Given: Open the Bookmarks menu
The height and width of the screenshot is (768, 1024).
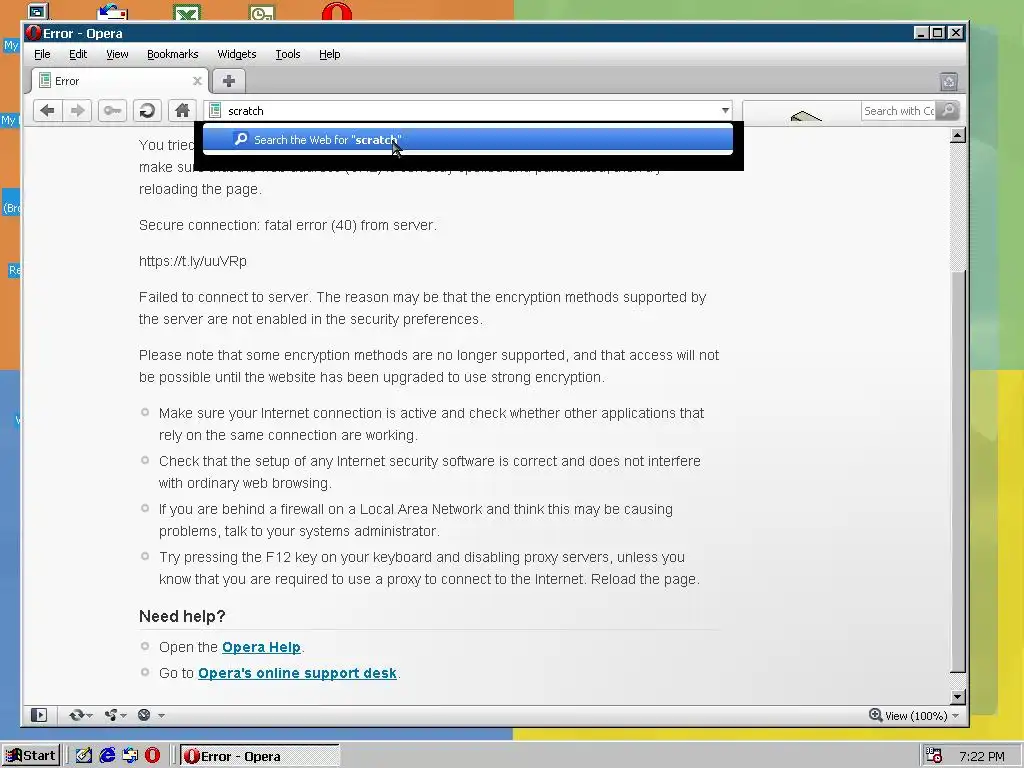Looking at the screenshot, I should (x=172, y=54).
